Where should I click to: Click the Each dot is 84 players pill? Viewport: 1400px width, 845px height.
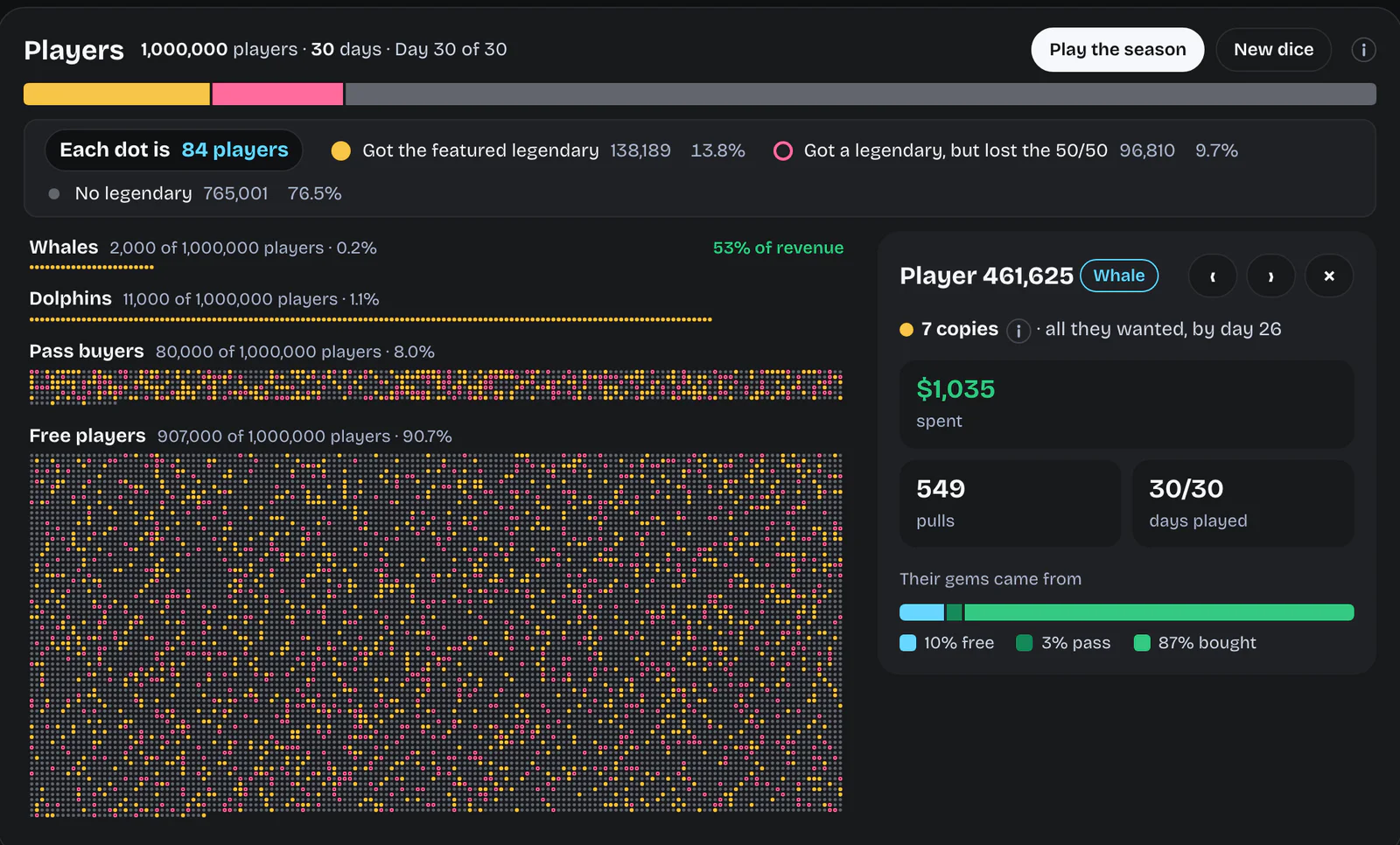(x=174, y=150)
